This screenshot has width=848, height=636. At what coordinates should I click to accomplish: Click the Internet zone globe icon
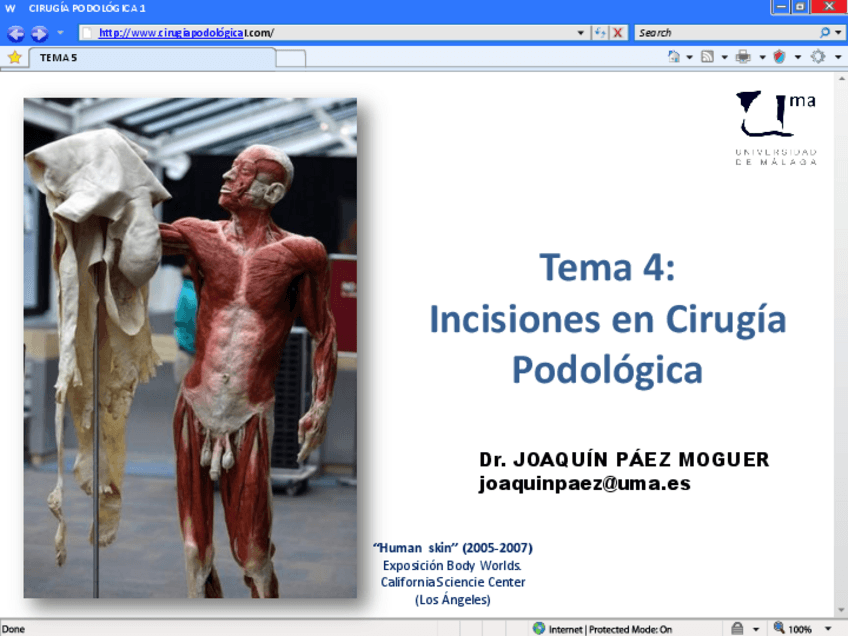pos(539,628)
